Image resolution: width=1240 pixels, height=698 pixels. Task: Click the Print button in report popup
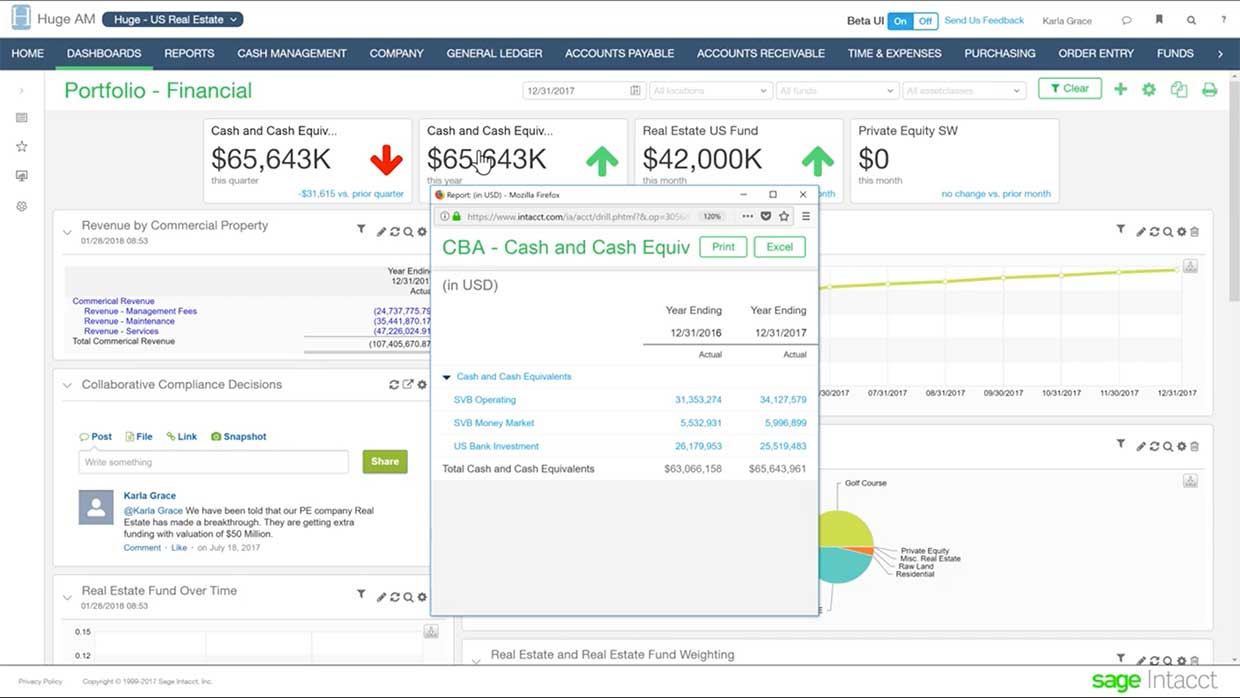pos(723,247)
